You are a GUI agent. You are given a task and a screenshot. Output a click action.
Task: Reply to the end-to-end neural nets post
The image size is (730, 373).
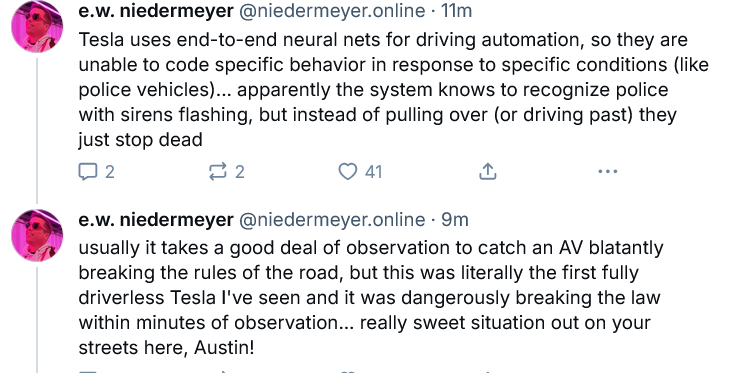[x=88, y=172]
